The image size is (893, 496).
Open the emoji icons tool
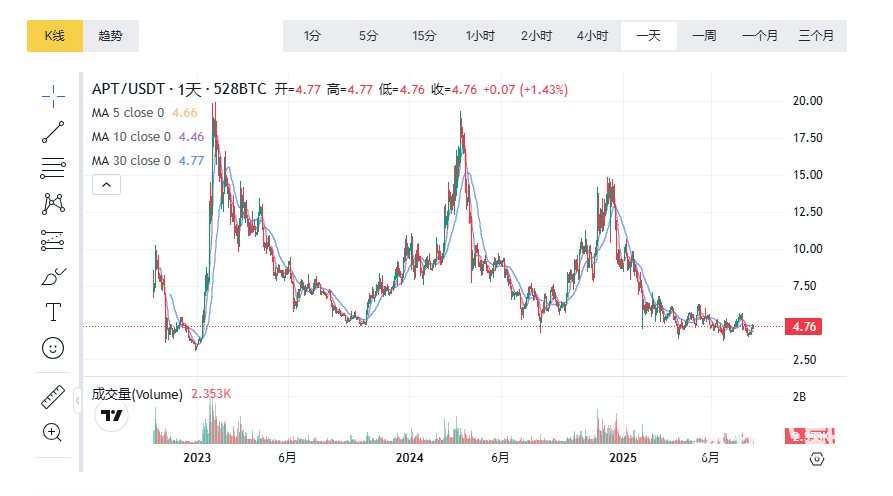coord(53,348)
